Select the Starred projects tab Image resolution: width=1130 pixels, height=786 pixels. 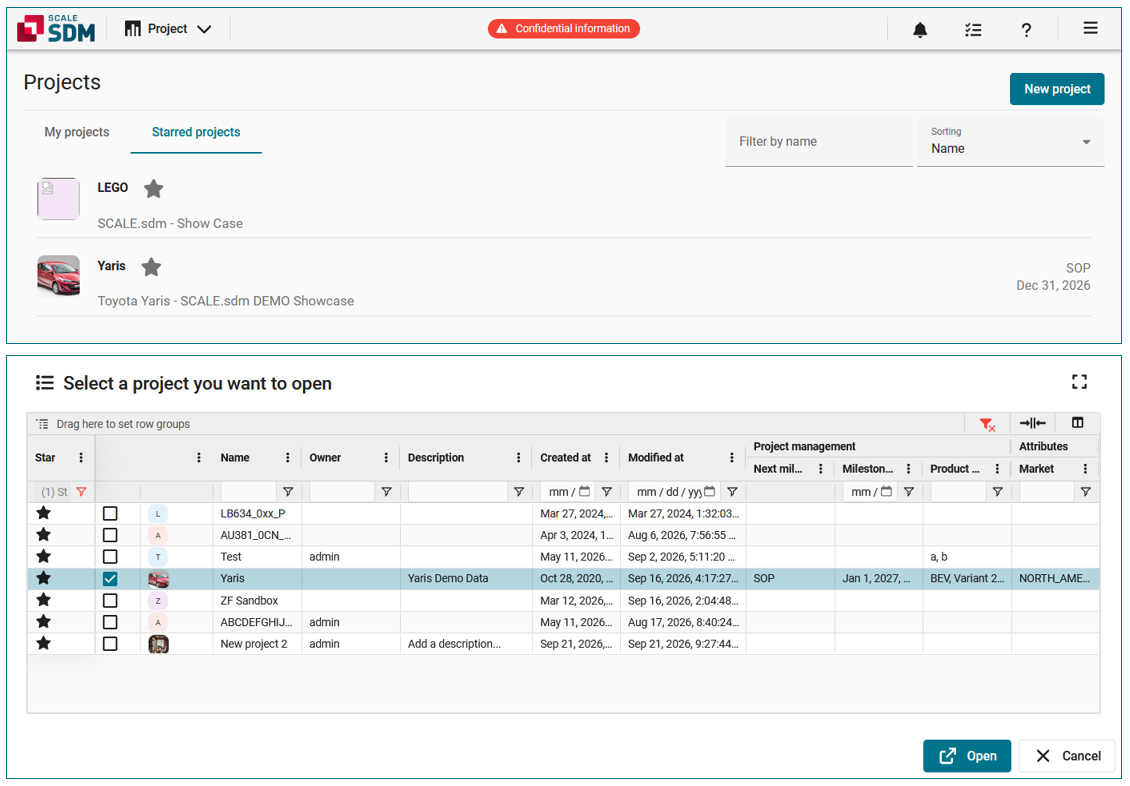[196, 133]
